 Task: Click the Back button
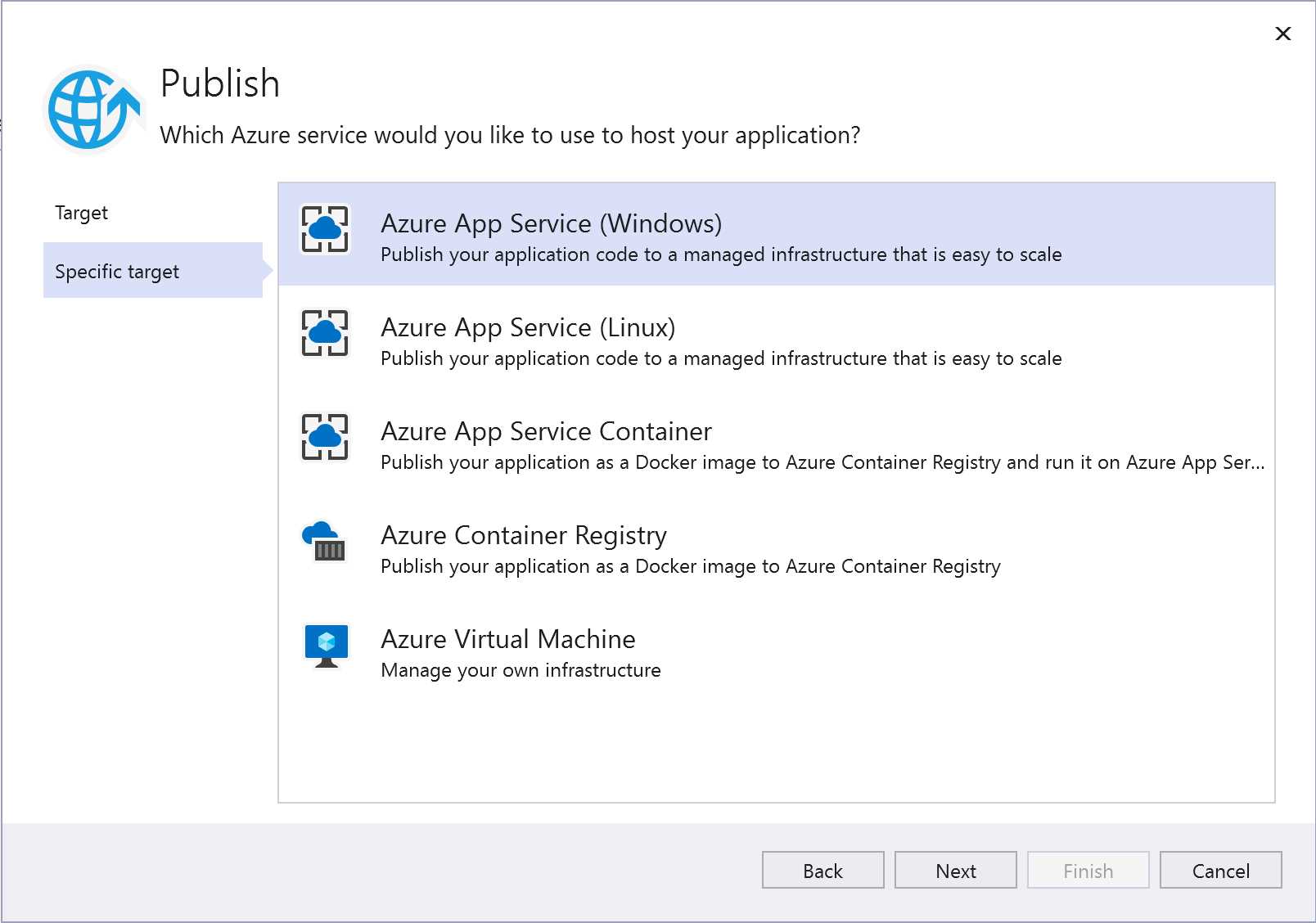pos(822,870)
